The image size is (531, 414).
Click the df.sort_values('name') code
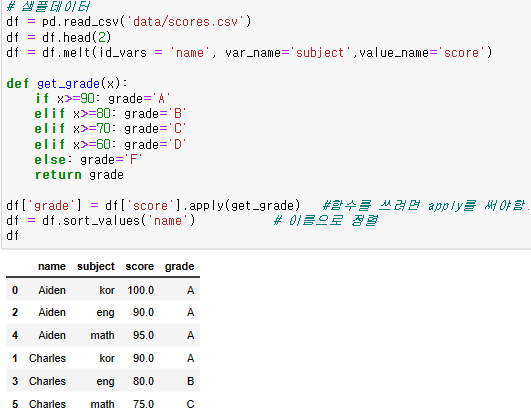tap(101, 221)
